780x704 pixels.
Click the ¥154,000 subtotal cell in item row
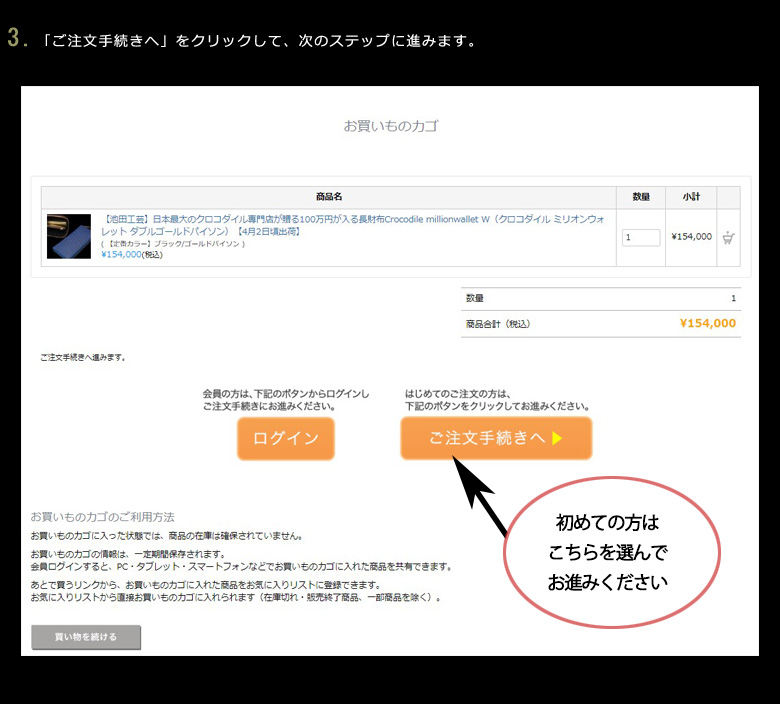pos(691,237)
